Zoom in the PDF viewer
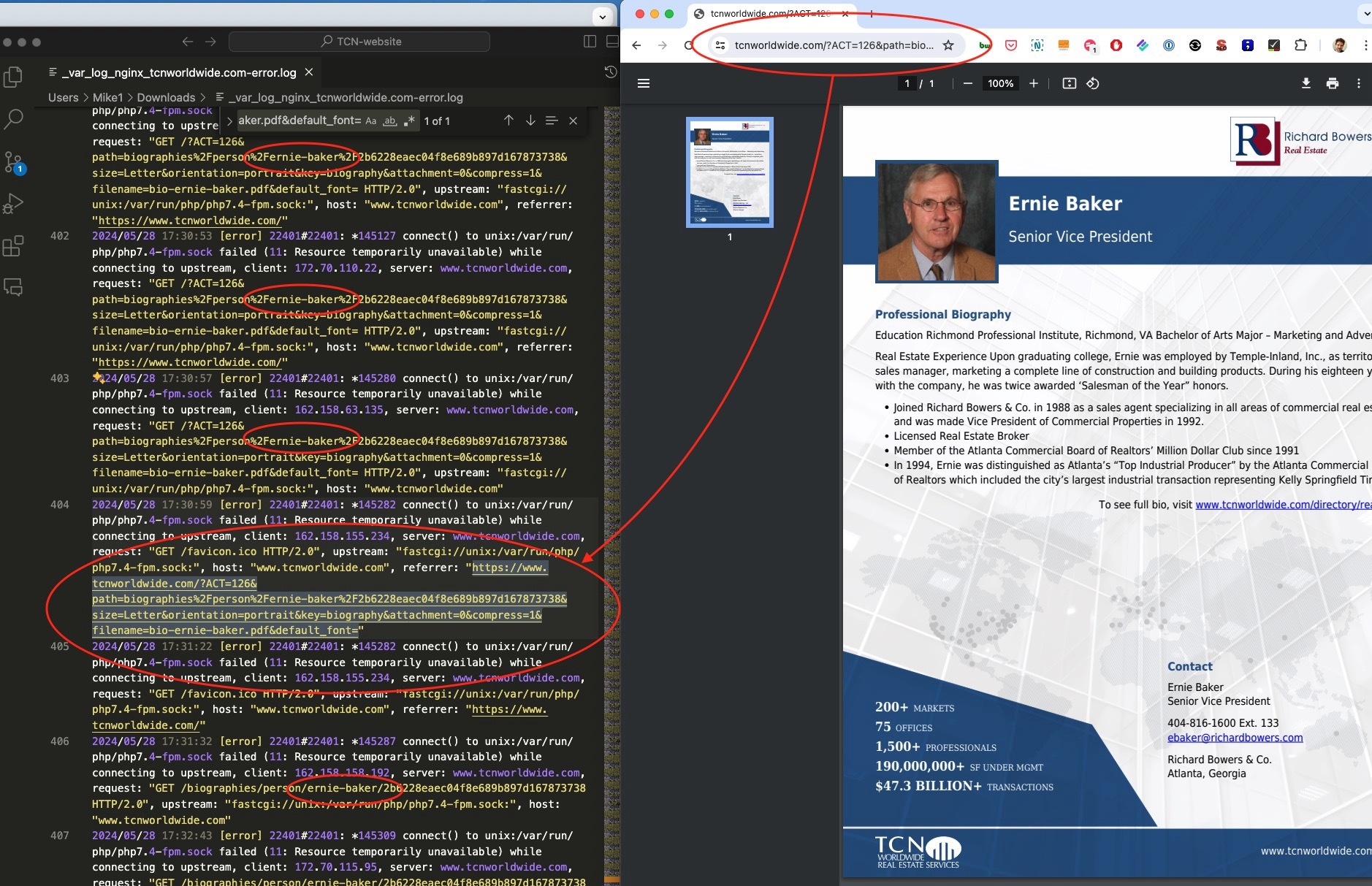The height and width of the screenshot is (886, 1372). pos(1034,83)
